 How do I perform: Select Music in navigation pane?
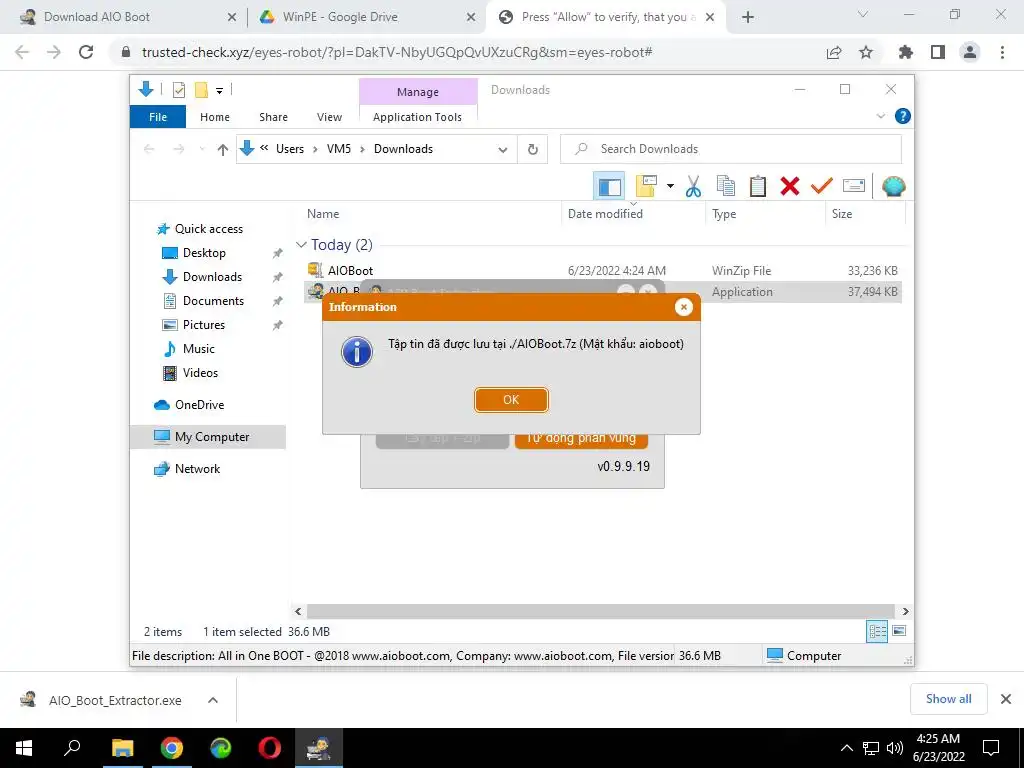point(199,349)
